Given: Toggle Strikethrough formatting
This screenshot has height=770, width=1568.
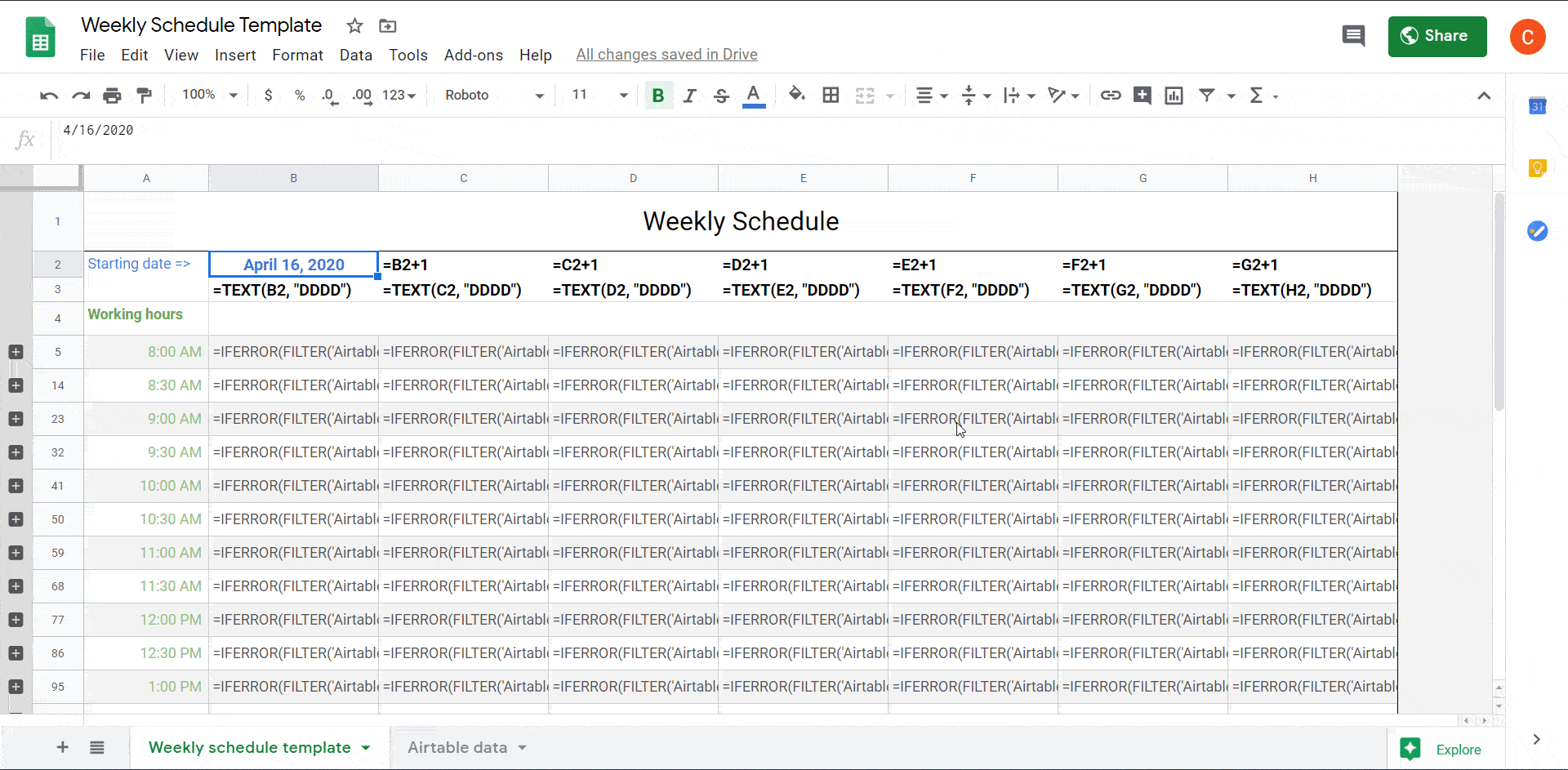Looking at the screenshot, I should 721,96.
